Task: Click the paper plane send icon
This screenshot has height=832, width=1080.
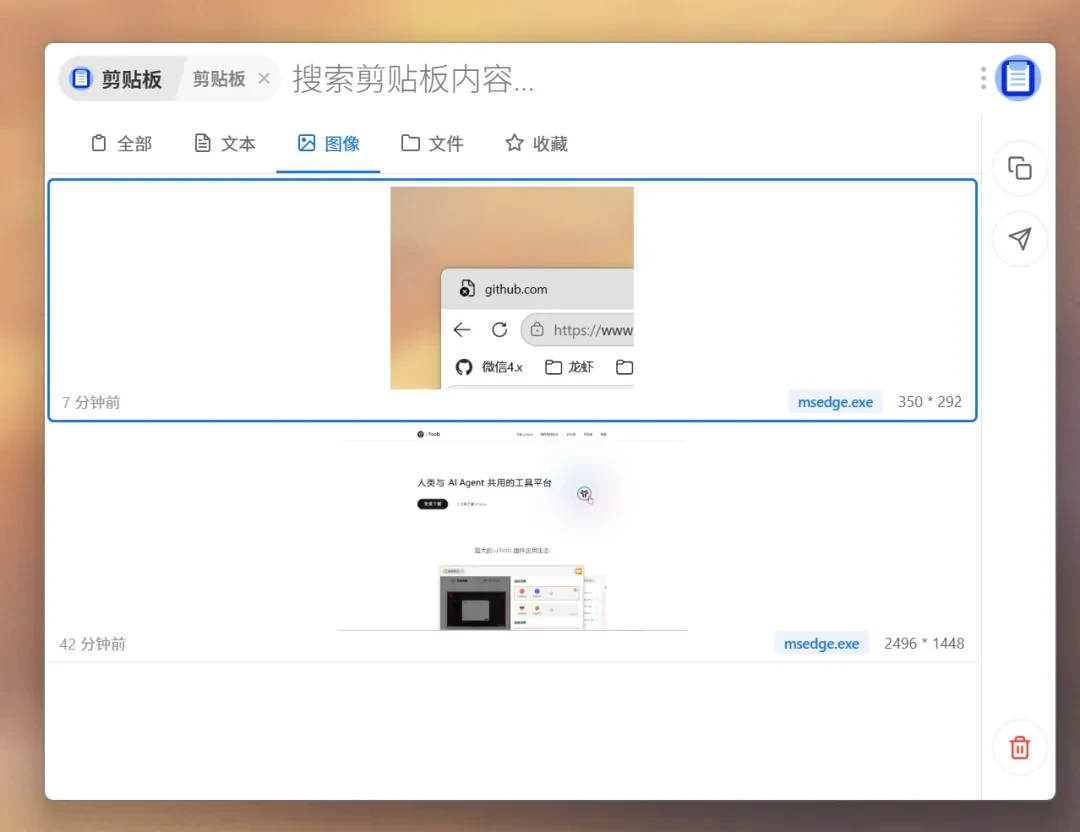Action: 1019,238
